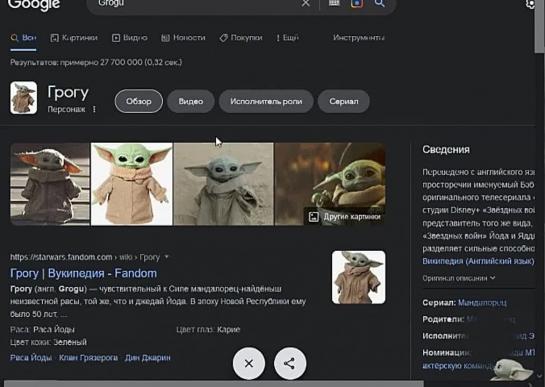The height and width of the screenshot is (387, 545).
Task: Click the Fandom result thumbnail image
Action: pyautogui.click(x=358, y=277)
